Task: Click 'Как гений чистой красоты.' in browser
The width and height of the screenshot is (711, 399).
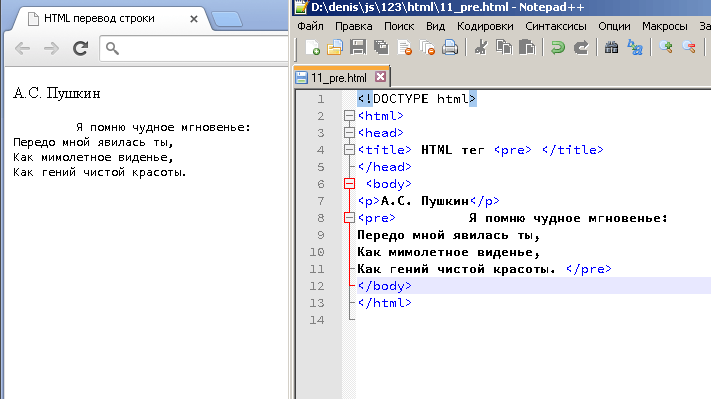Action: point(100,172)
